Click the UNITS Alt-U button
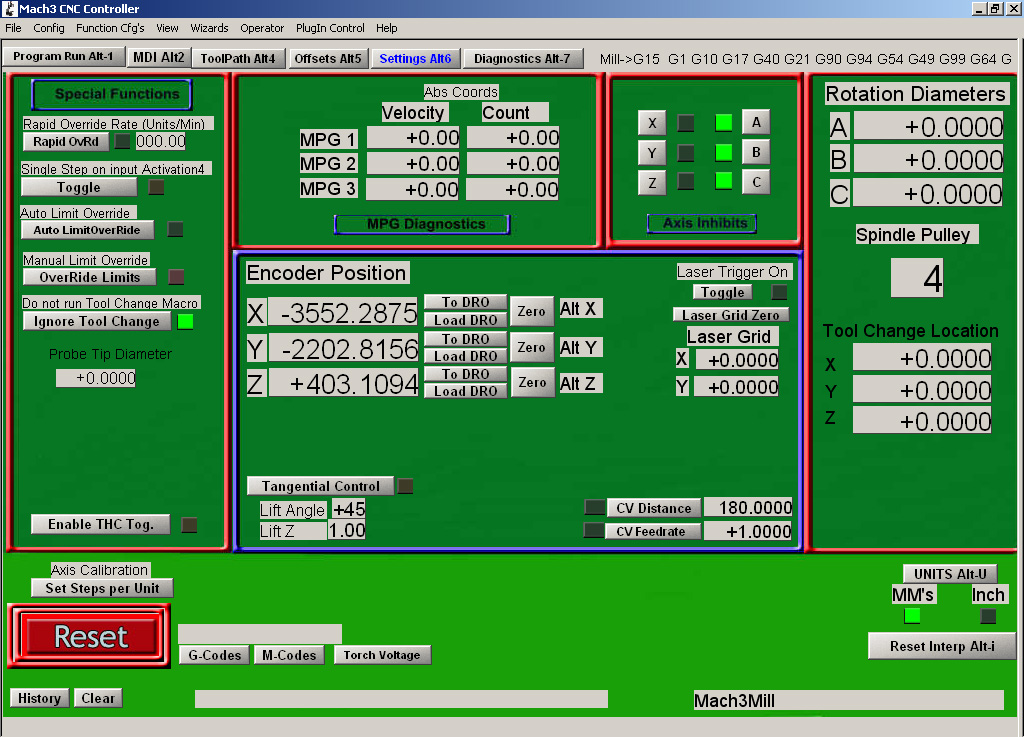The width and height of the screenshot is (1024, 737). pos(950,574)
